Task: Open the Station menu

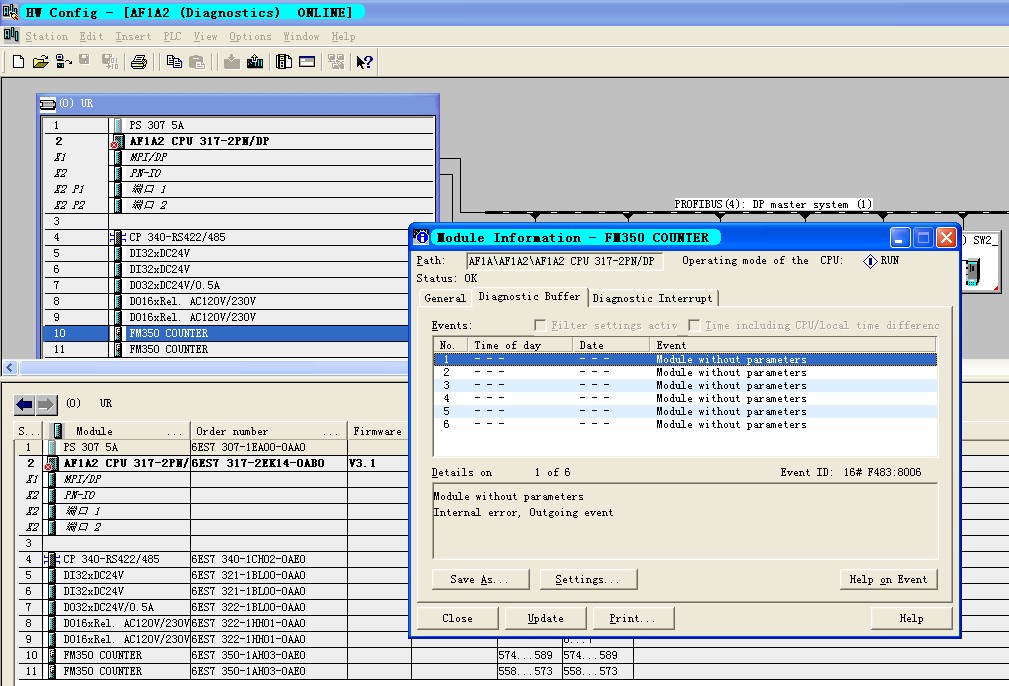Action: click(x=46, y=36)
